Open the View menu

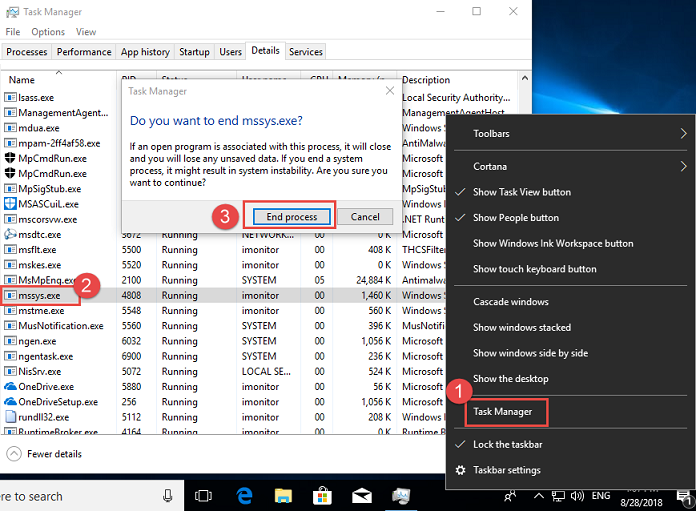(x=86, y=32)
